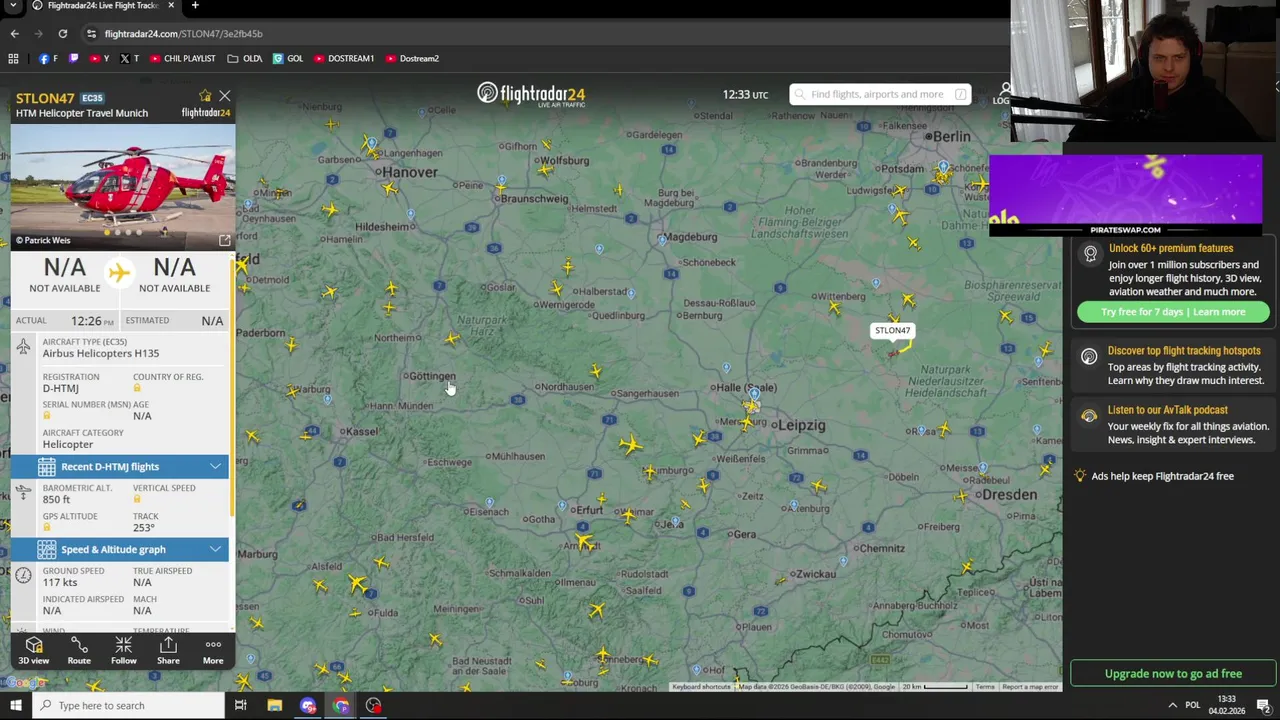Open Unlock 60+ premium features link
The image size is (1280, 720).
(1170, 248)
